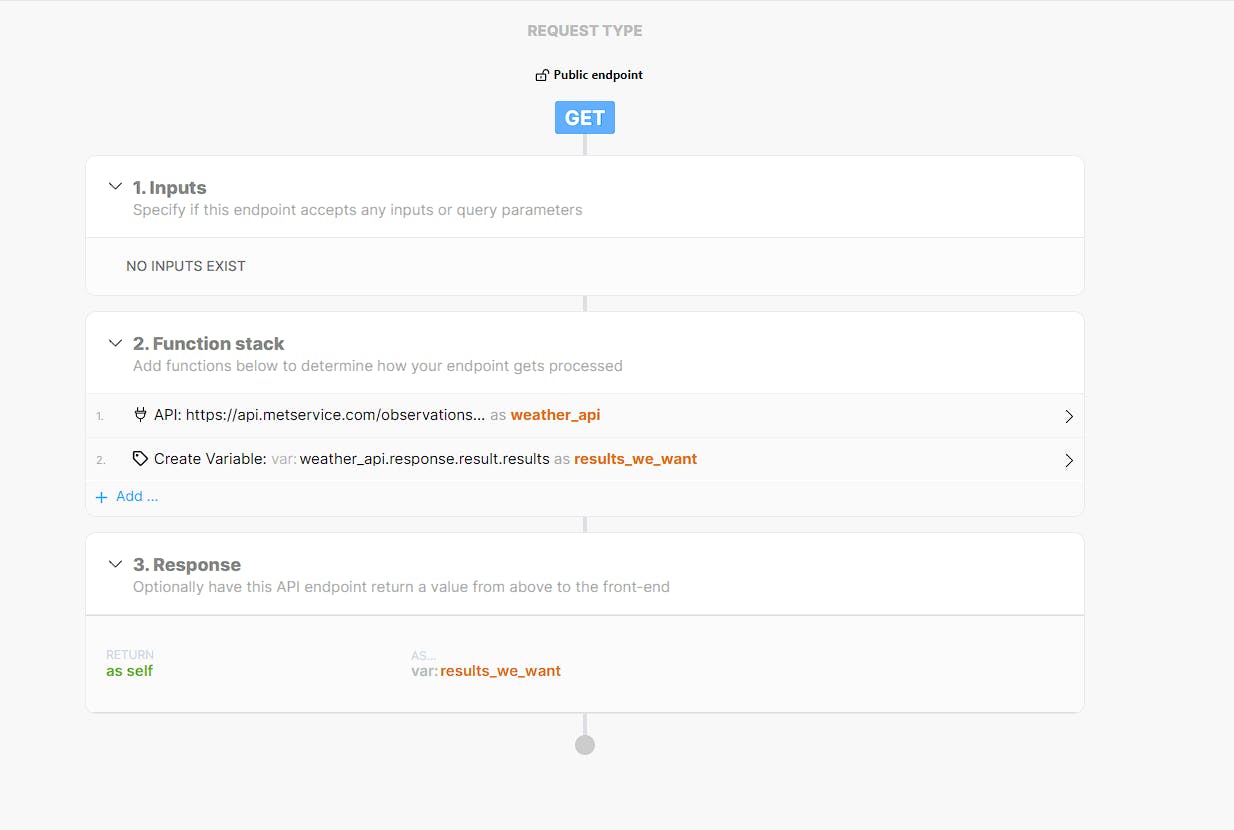The height and width of the screenshot is (830, 1234).
Task: Collapse the Function stack section chevron
Action: coord(115,343)
